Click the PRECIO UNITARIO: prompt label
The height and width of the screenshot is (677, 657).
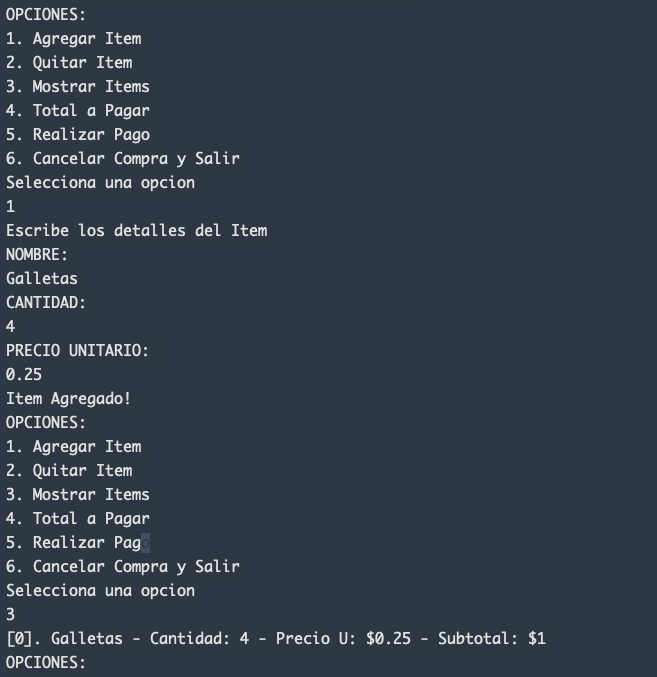tap(77, 350)
